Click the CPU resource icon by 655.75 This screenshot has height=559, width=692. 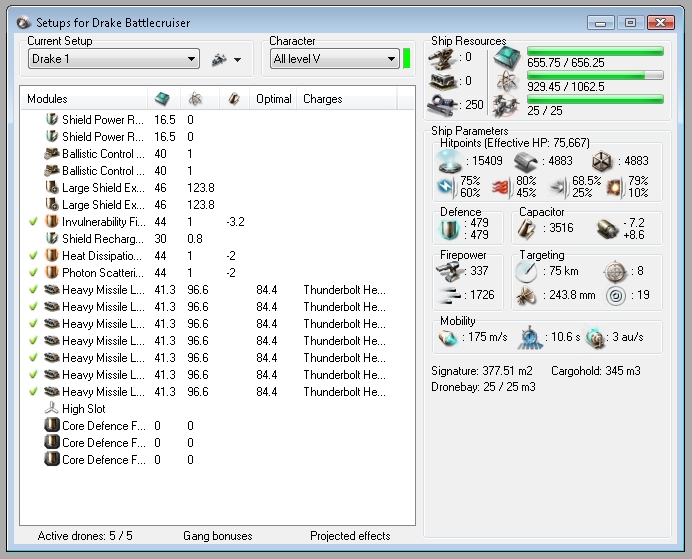click(507, 58)
